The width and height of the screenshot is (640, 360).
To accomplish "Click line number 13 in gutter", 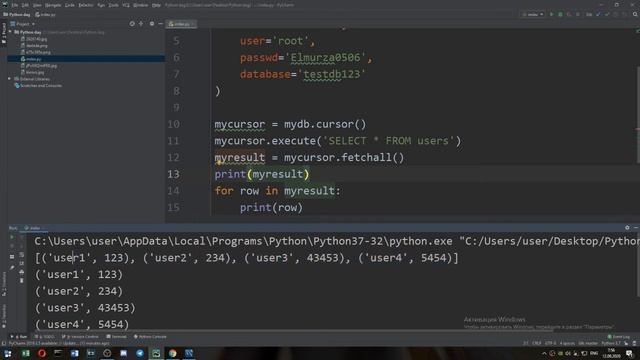I will point(173,174).
